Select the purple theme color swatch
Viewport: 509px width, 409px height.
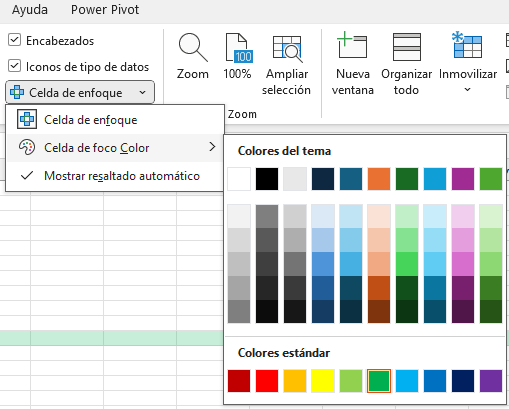[463, 179]
